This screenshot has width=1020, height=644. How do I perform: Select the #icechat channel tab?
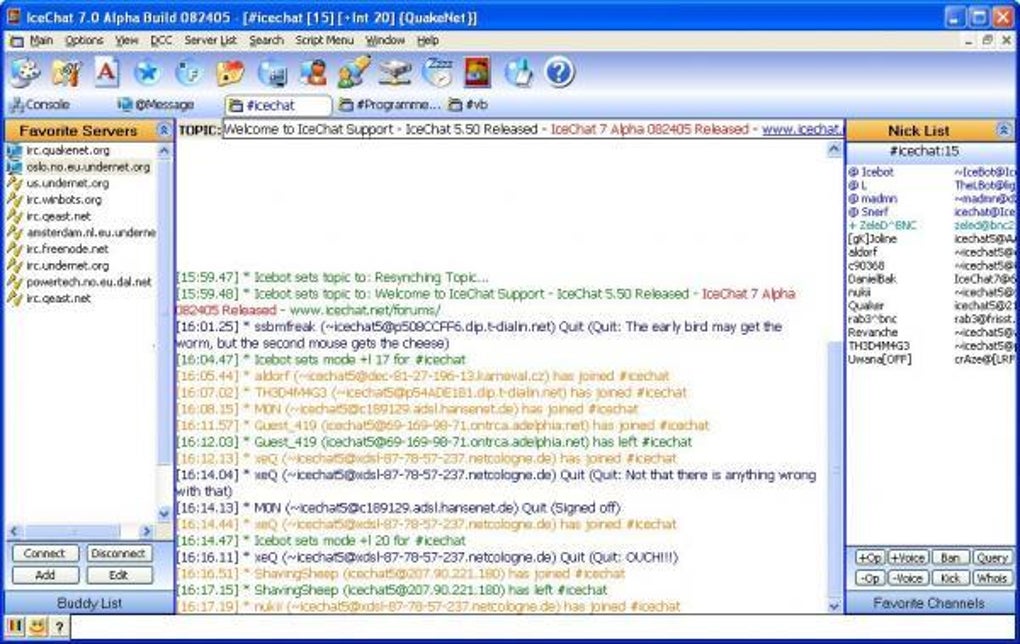278,105
